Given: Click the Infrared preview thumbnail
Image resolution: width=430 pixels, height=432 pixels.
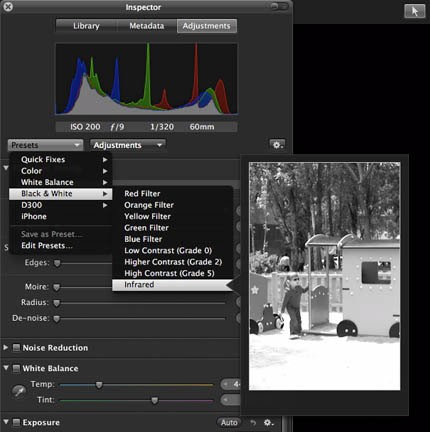Looking at the screenshot, I should click(x=325, y=276).
